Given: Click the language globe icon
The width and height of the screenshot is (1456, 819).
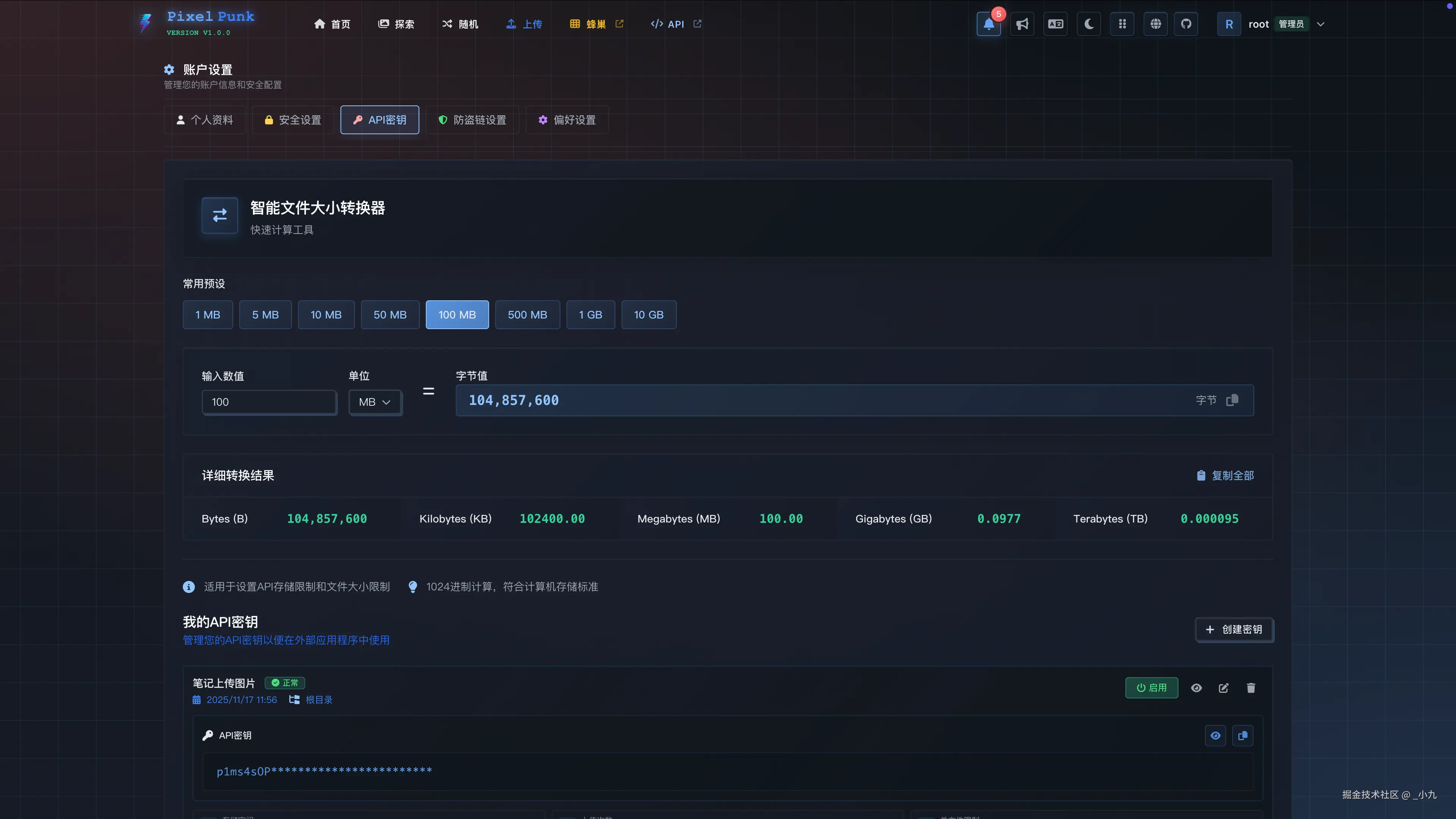Looking at the screenshot, I should pyautogui.click(x=1155, y=24).
